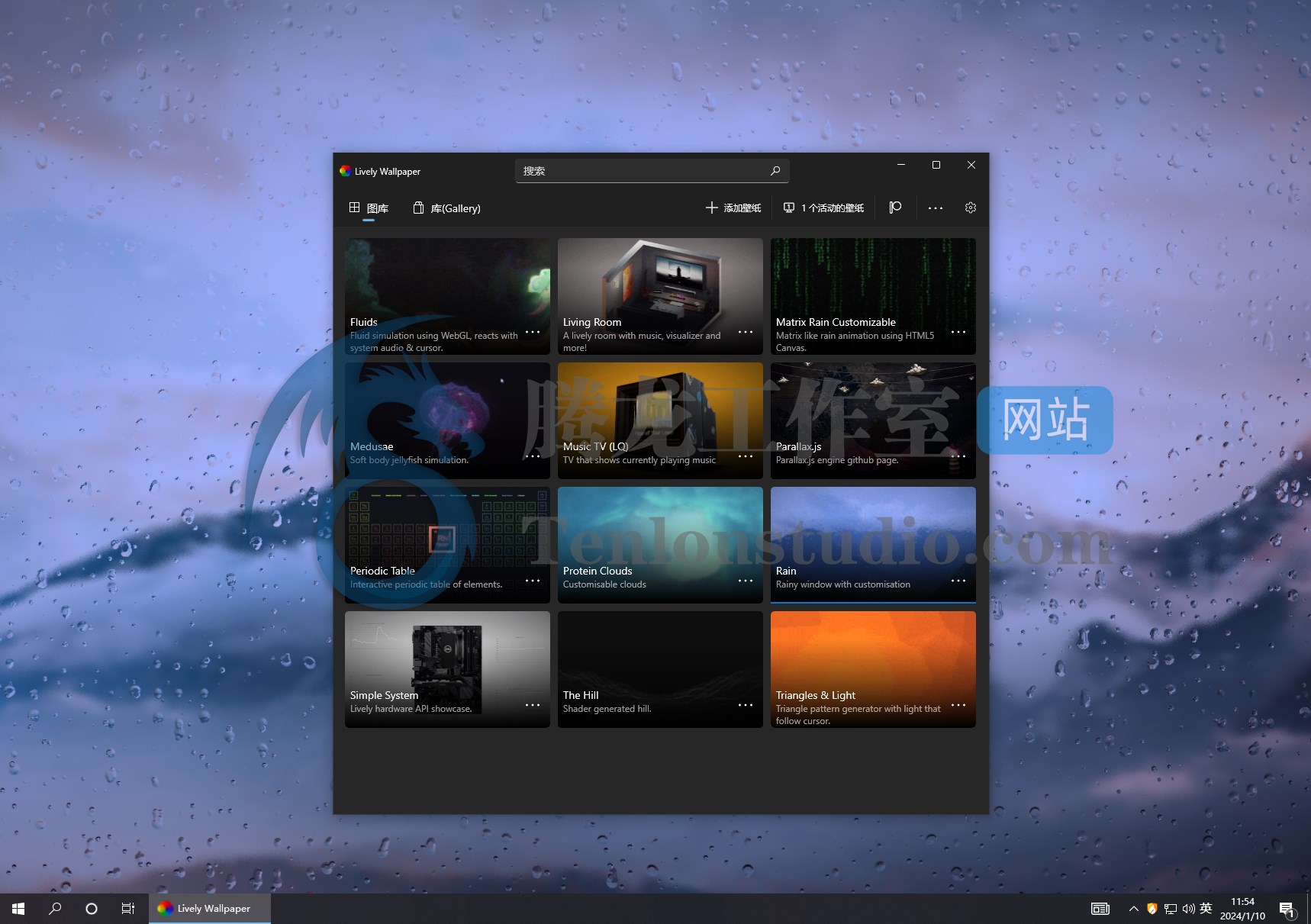Click 添加壁纸 add wallpaper button
Image resolution: width=1311 pixels, height=924 pixels.
point(733,208)
